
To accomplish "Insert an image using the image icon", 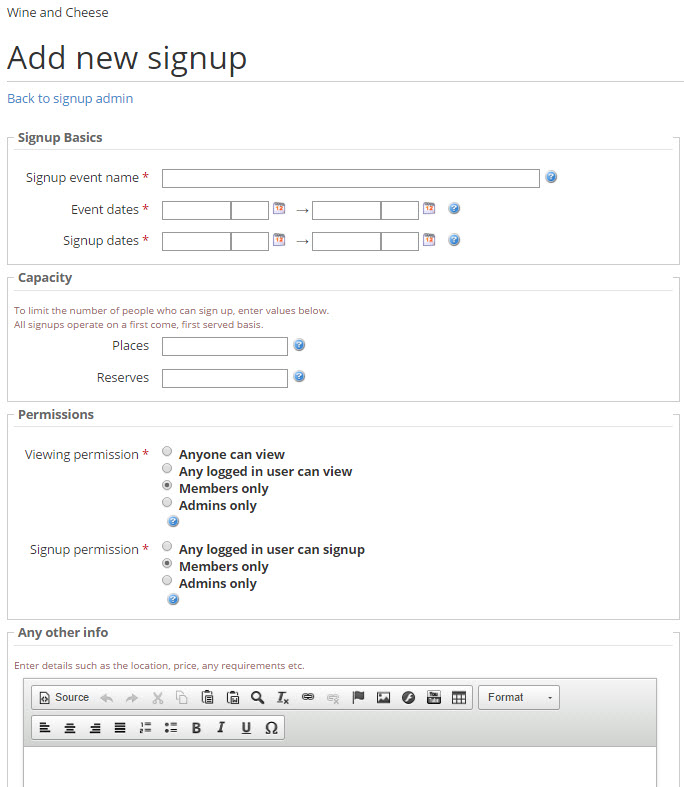I will (x=383, y=697).
